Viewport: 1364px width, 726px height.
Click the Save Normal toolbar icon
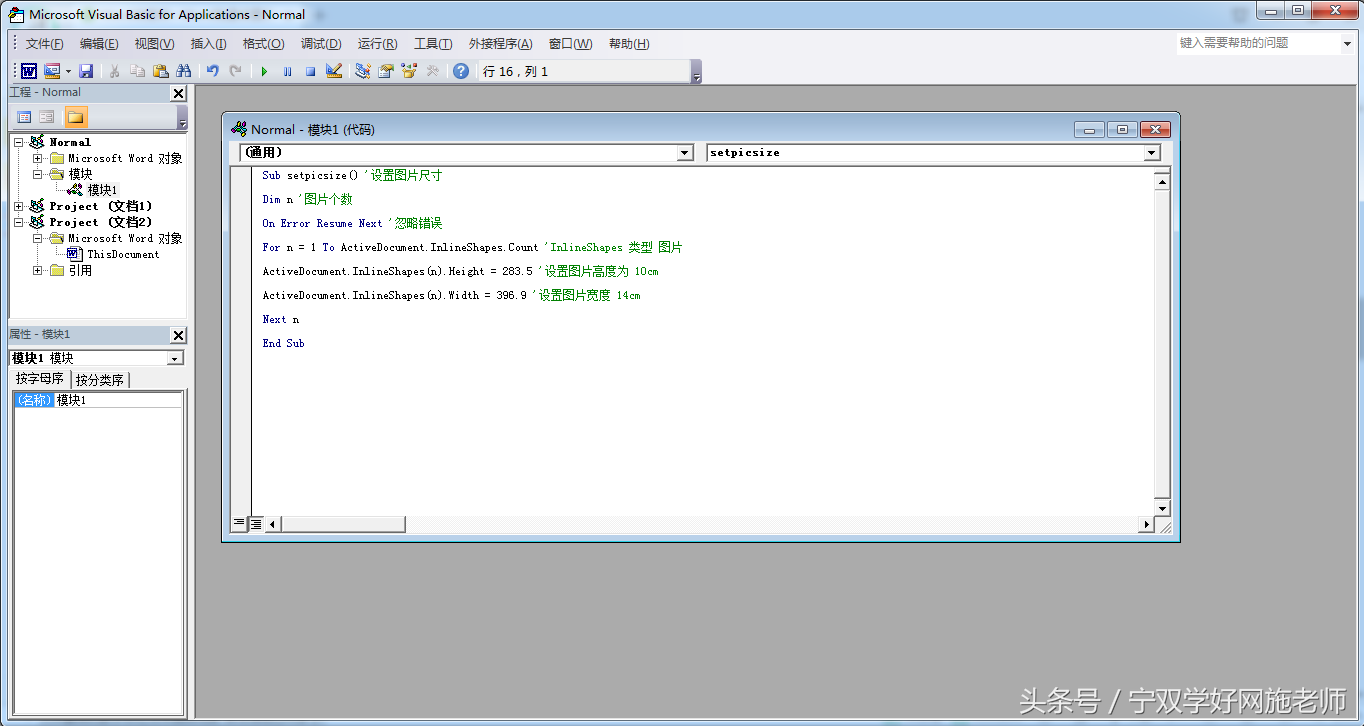click(86, 71)
